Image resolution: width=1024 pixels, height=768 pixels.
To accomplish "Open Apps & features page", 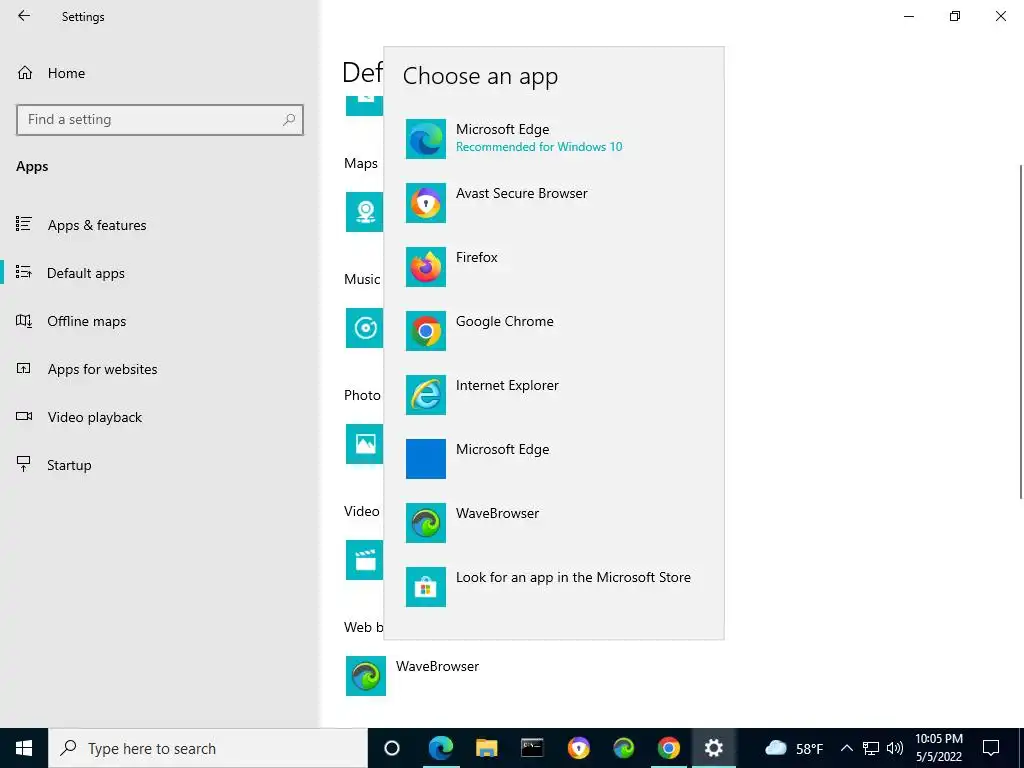I will pyautogui.click(x=81, y=225).
